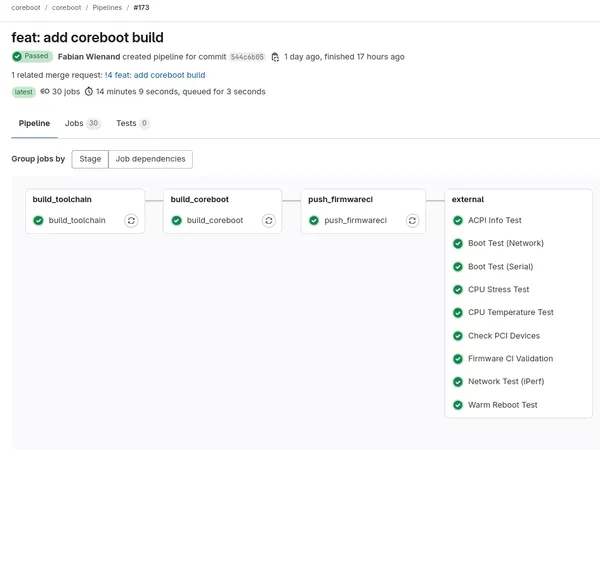This screenshot has height=566, width=600.
Task: Group jobs by Stage
Action: coord(90,159)
